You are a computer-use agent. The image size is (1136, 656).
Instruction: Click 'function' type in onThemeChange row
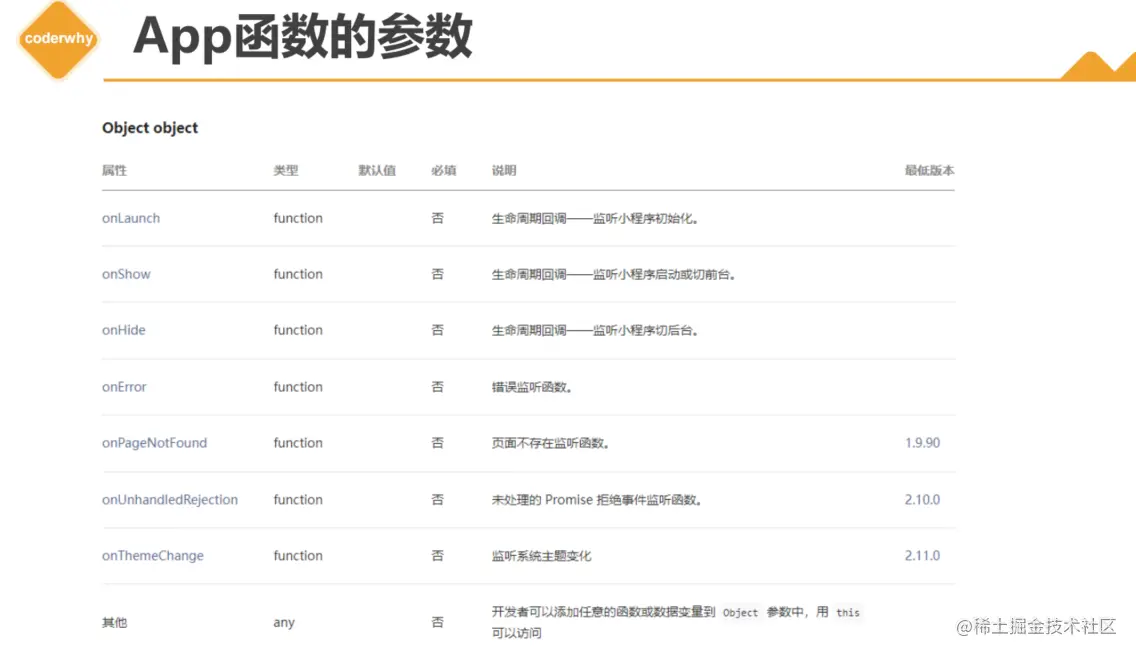coord(298,555)
